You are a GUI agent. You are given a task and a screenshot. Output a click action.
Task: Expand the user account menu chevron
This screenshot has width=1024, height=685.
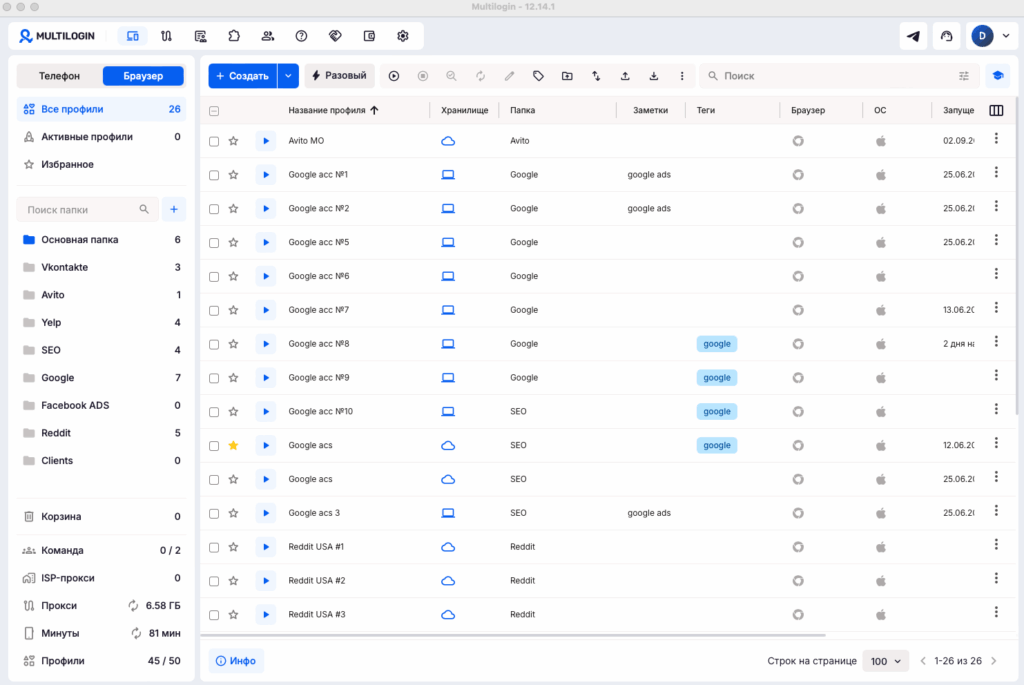[x=1006, y=36]
